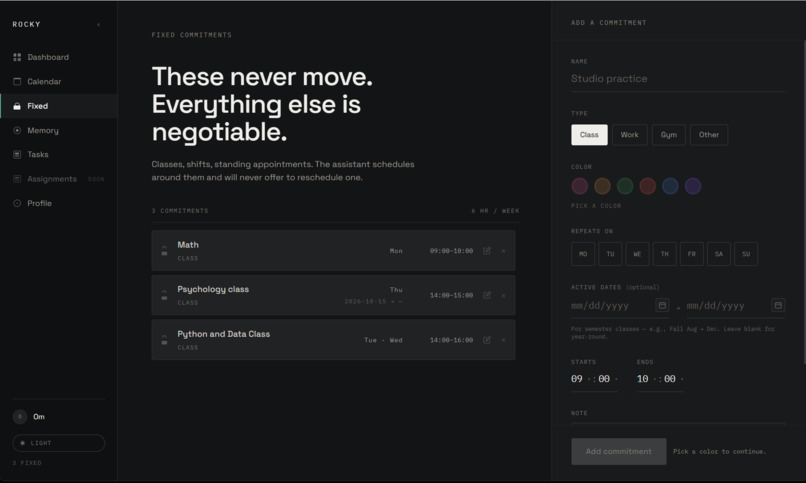Open the Dashboard page
The height and width of the screenshot is (483, 806).
tap(59, 57)
